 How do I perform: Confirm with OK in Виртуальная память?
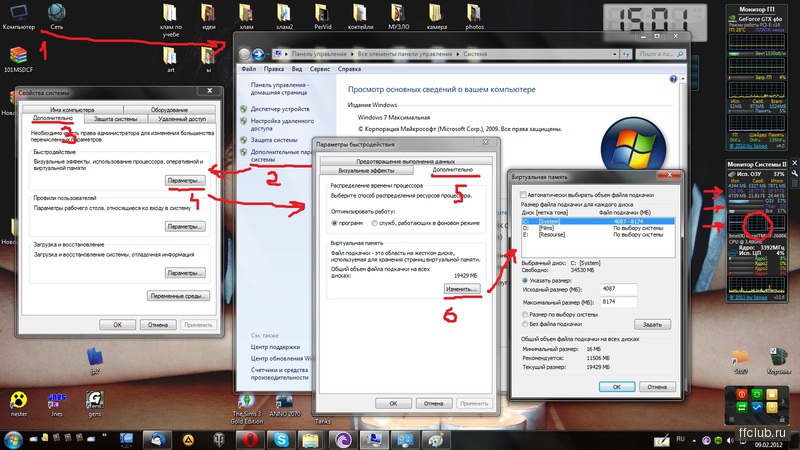coord(617,387)
